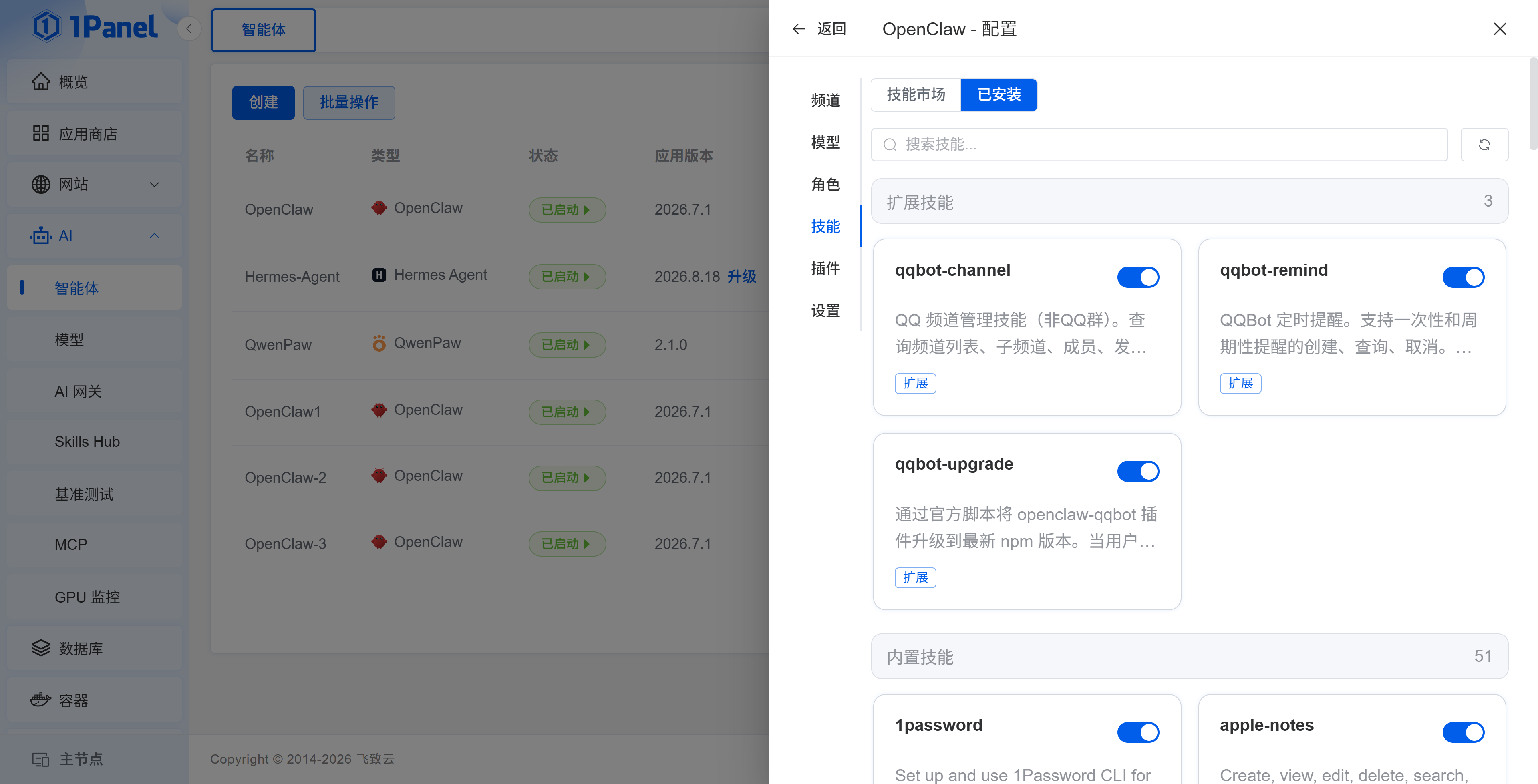Click the OpenClaw icon in OpenClaw1 row
Screen dimensions: 1538x784
[x=378, y=410]
